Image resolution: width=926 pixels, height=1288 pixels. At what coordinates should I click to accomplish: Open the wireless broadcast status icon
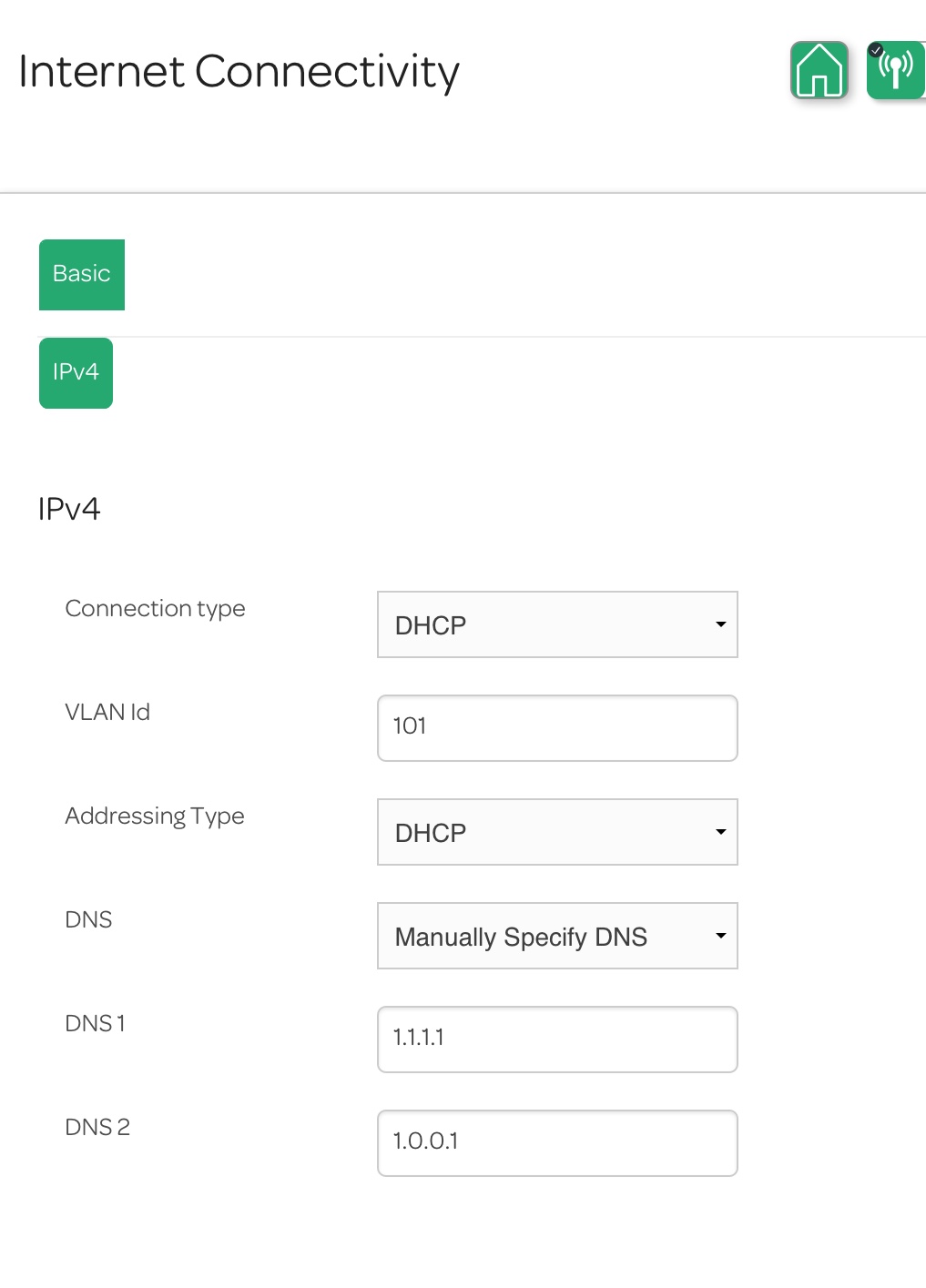point(897,70)
